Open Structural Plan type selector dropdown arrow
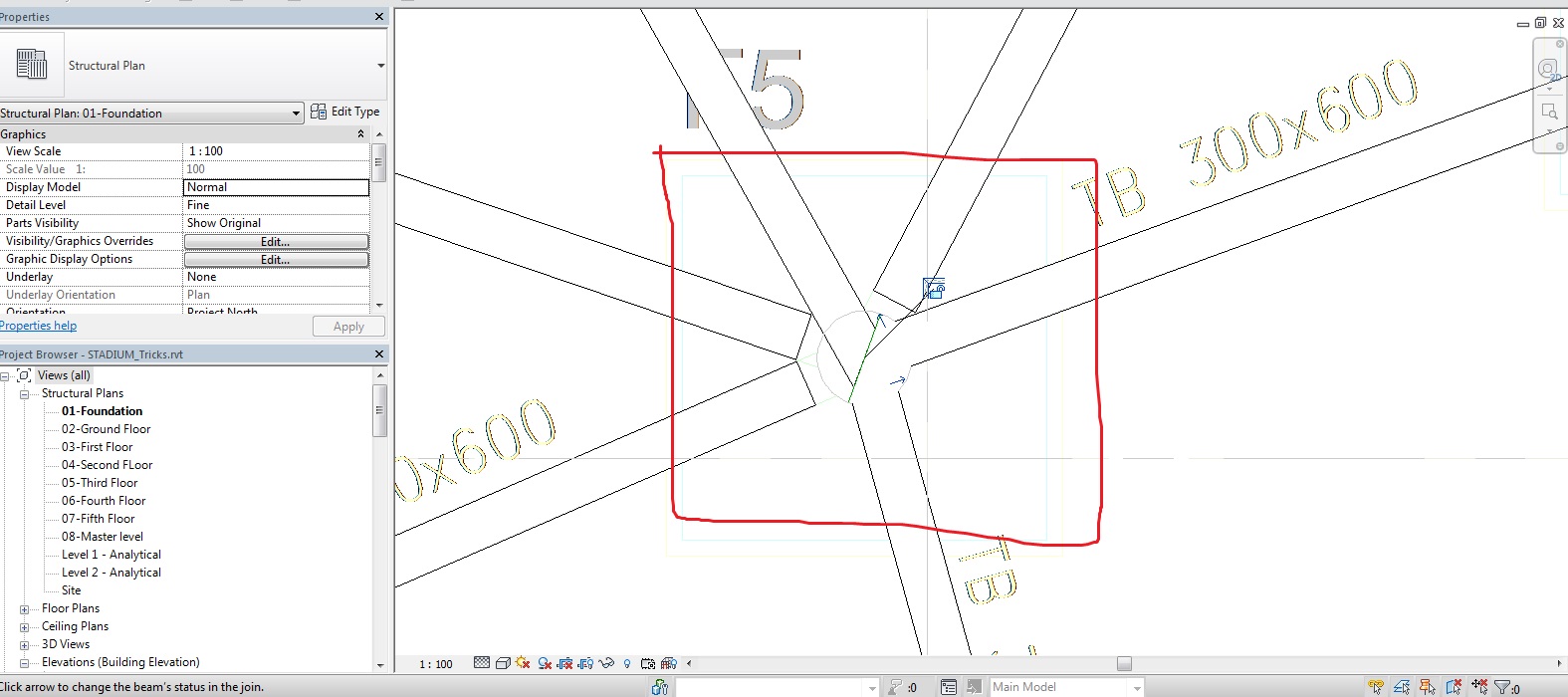 point(380,66)
